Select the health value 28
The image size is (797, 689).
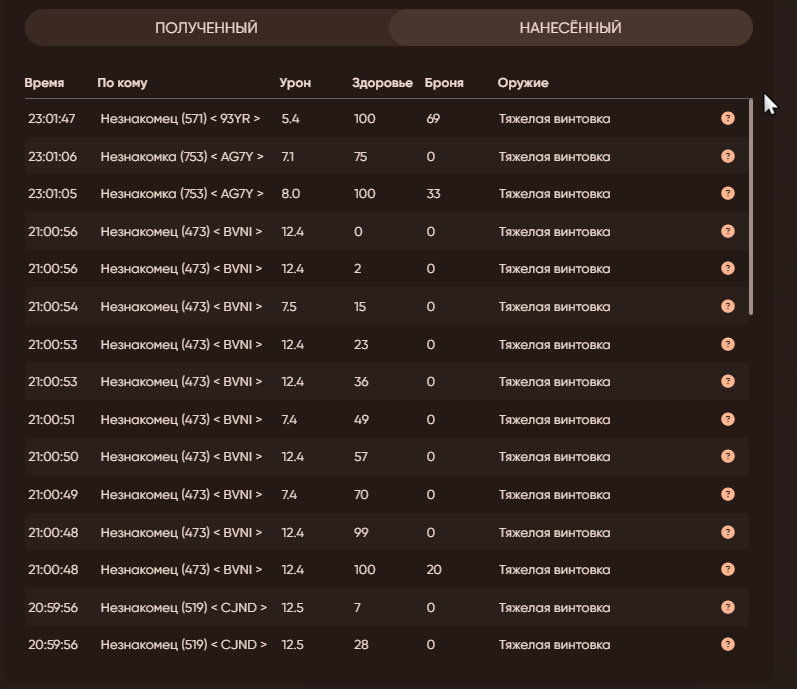[361, 645]
